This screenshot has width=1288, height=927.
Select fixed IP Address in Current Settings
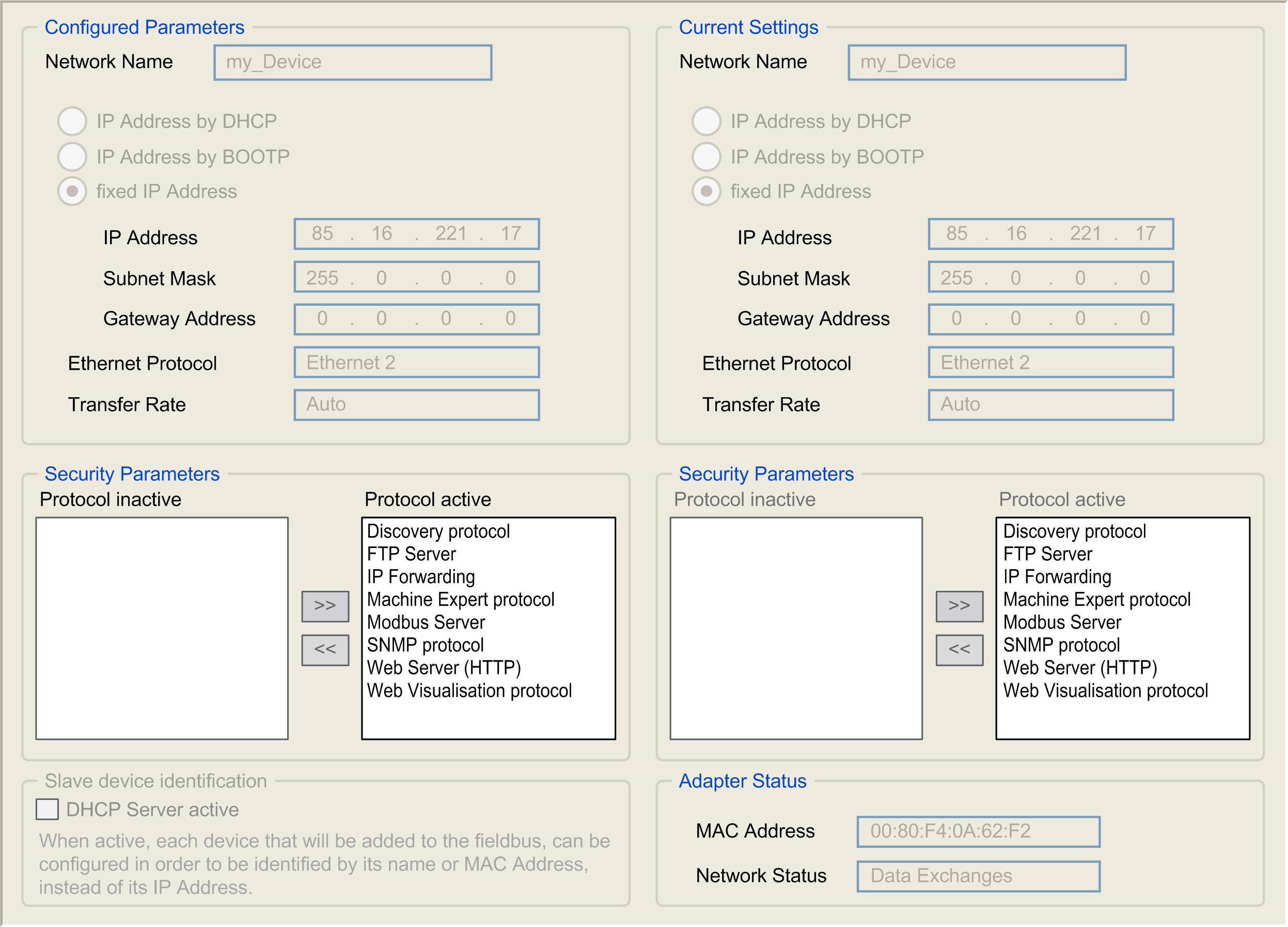tap(706, 192)
